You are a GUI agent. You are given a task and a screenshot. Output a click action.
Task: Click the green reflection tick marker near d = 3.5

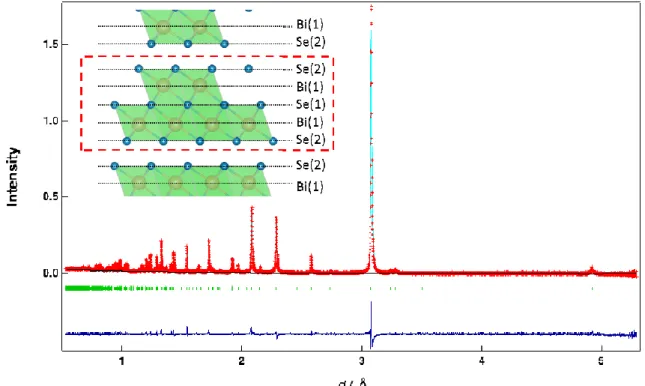[x=422, y=288]
